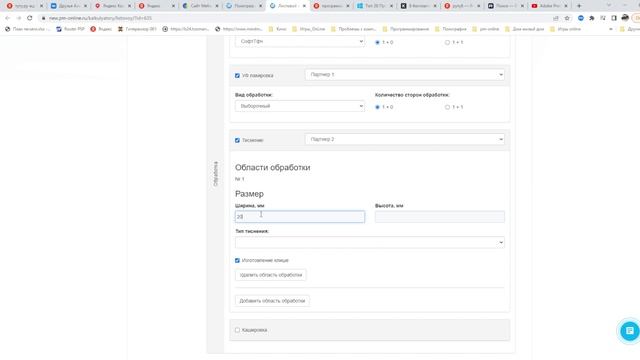Open the Другие bookmarks folder
This screenshot has width=640, height=360.
coord(629,29)
